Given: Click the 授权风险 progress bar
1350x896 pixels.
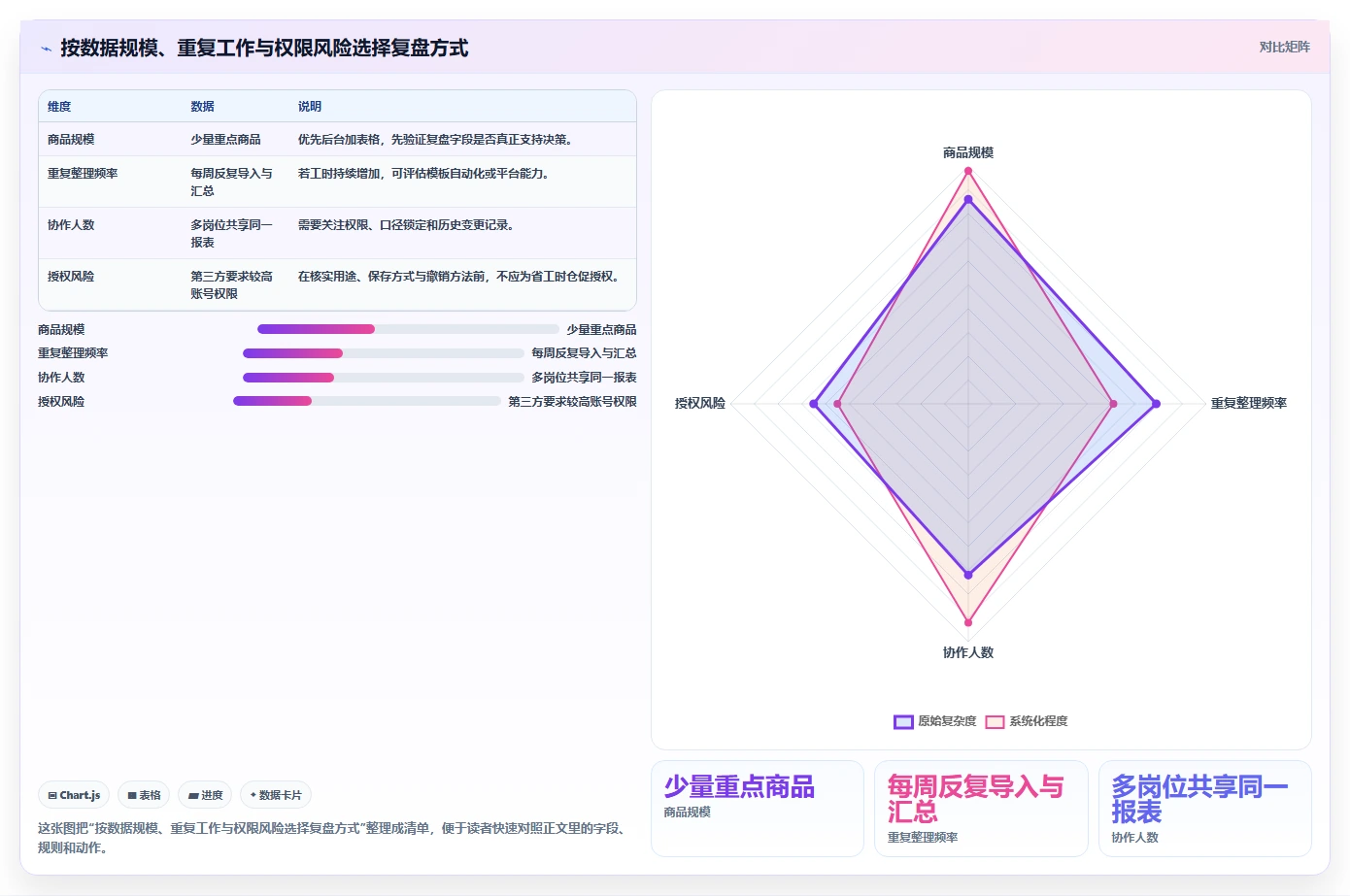Looking at the screenshot, I should [x=367, y=401].
